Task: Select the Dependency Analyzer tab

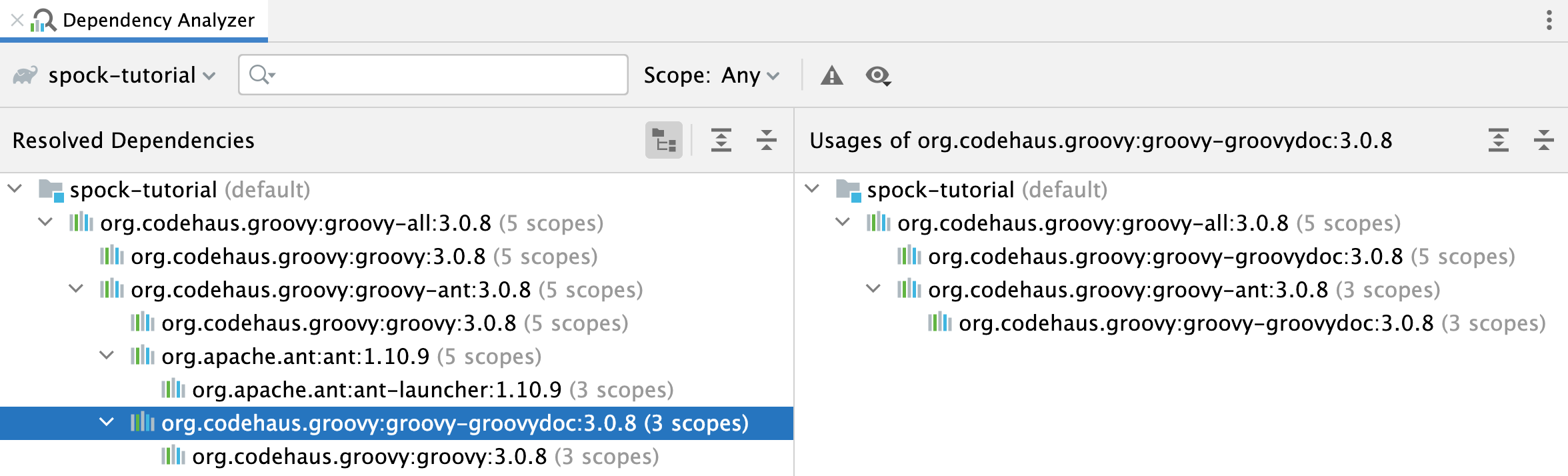Action: [158, 20]
